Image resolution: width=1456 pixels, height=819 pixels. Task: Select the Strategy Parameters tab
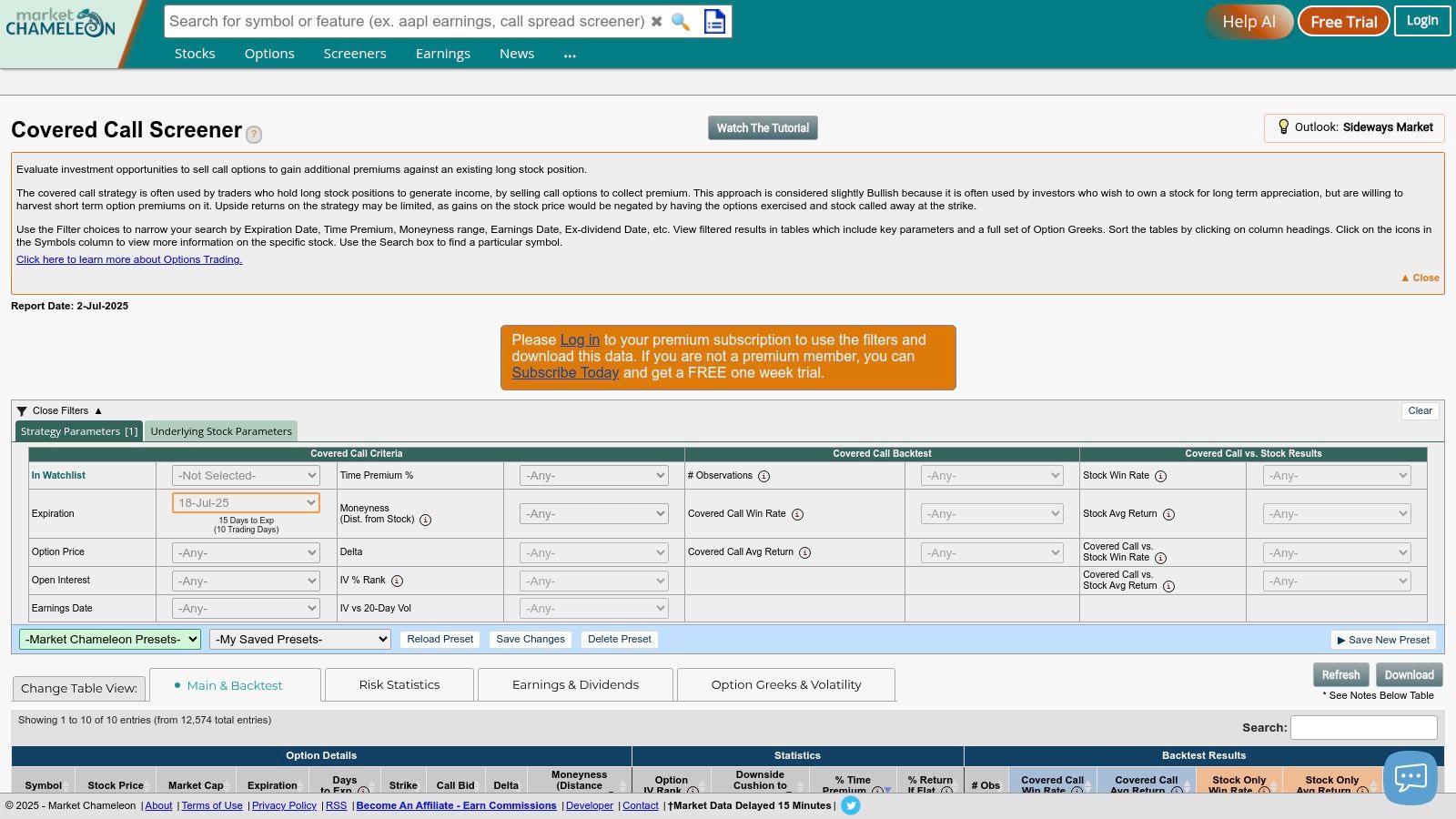79,431
